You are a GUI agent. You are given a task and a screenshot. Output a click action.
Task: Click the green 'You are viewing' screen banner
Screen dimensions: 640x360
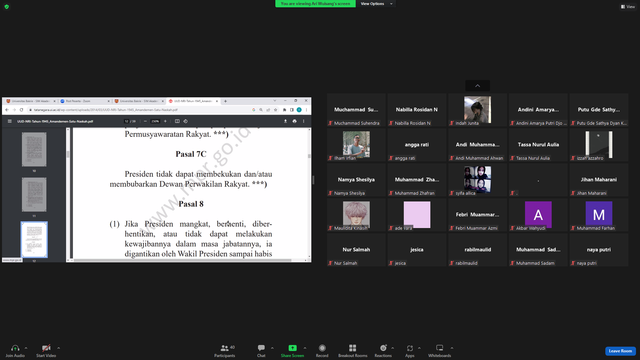[316, 4]
